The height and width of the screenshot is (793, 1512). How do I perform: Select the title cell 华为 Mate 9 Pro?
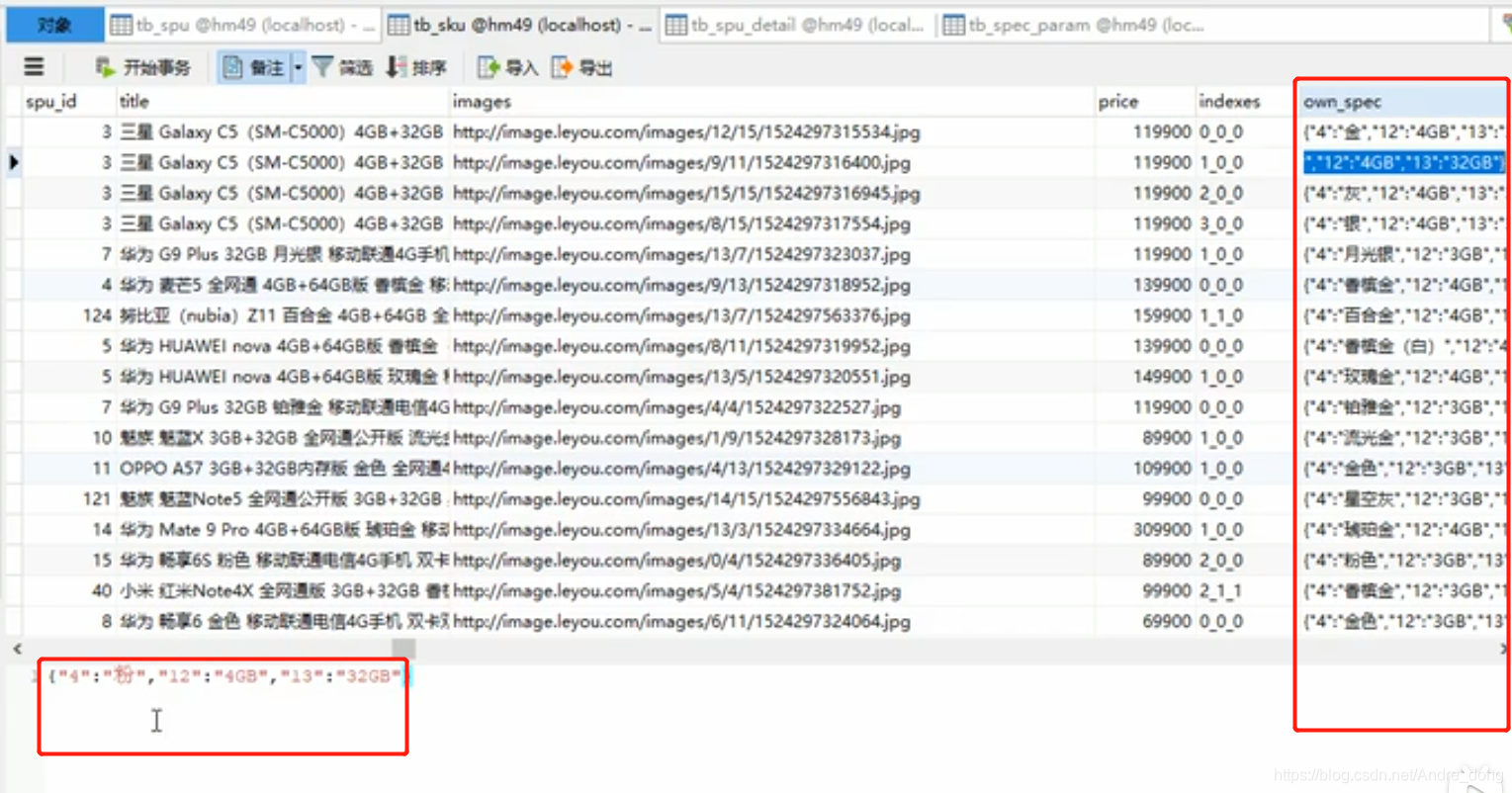click(283, 530)
